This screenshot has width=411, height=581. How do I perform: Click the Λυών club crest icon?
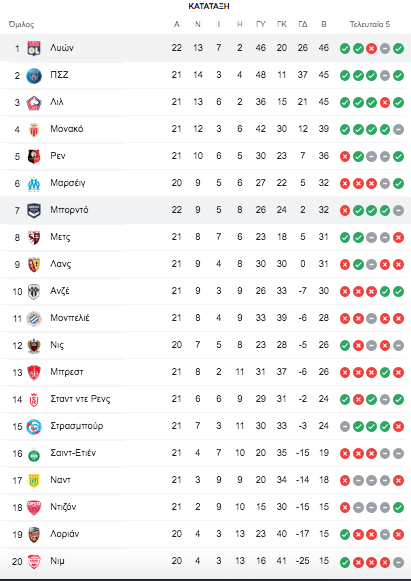click(x=34, y=48)
